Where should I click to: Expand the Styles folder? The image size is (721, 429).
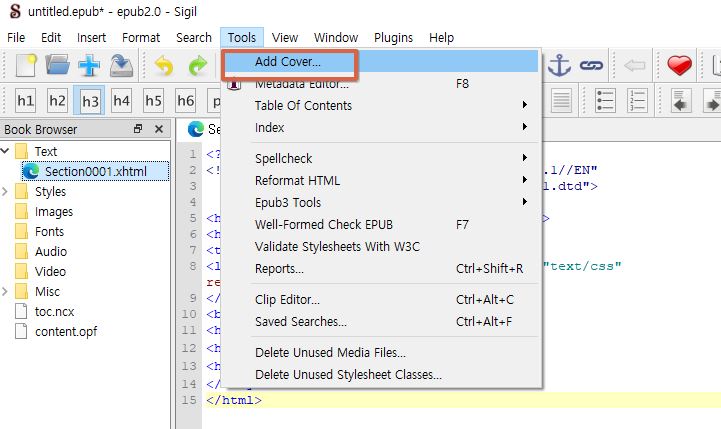[5, 191]
